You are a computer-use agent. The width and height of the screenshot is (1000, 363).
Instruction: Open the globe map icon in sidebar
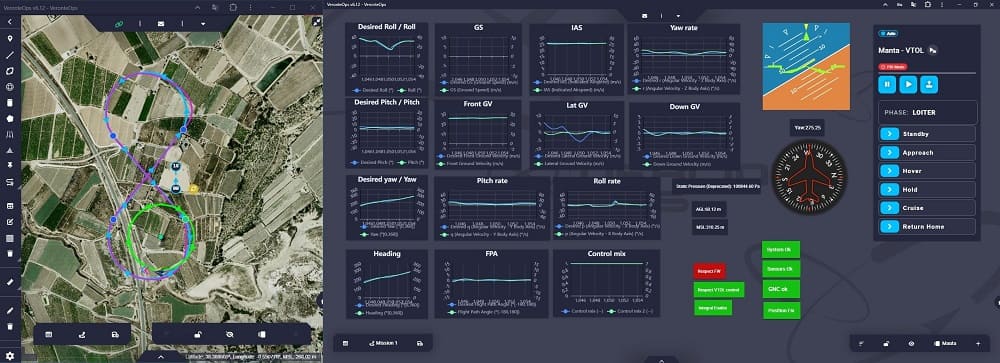(10, 87)
